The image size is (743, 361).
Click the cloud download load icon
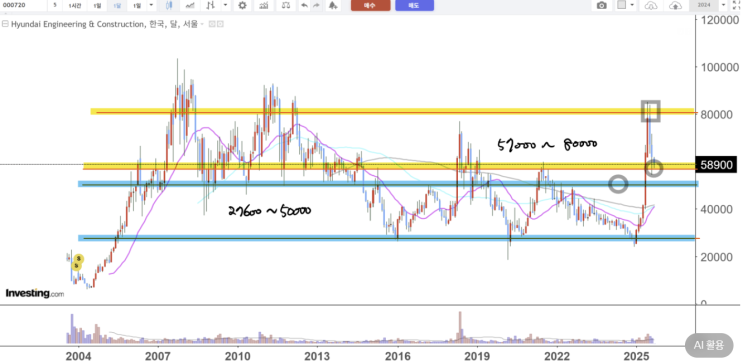point(651,5)
